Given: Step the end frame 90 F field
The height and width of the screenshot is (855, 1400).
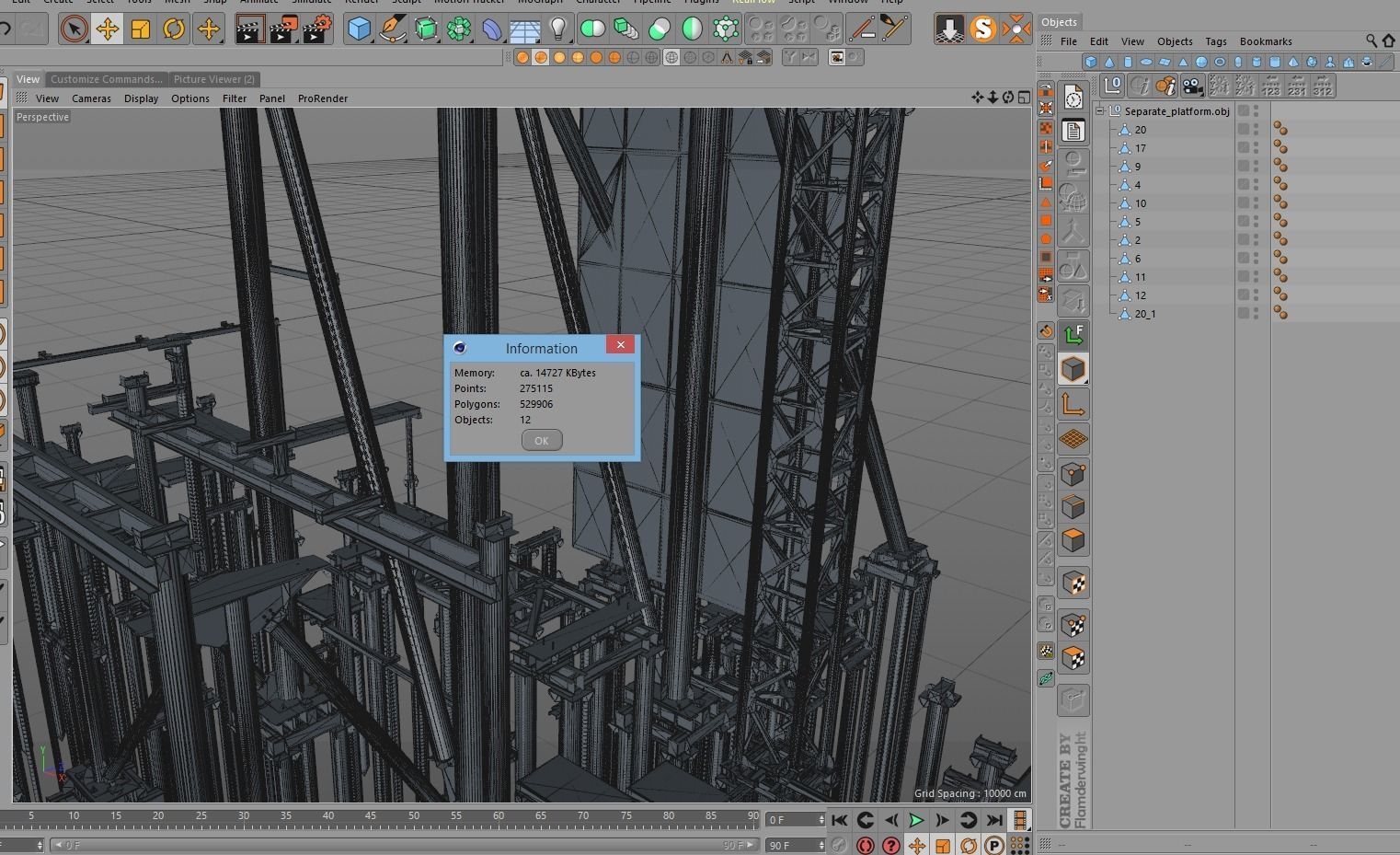Looking at the screenshot, I should [x=796, y=845].
